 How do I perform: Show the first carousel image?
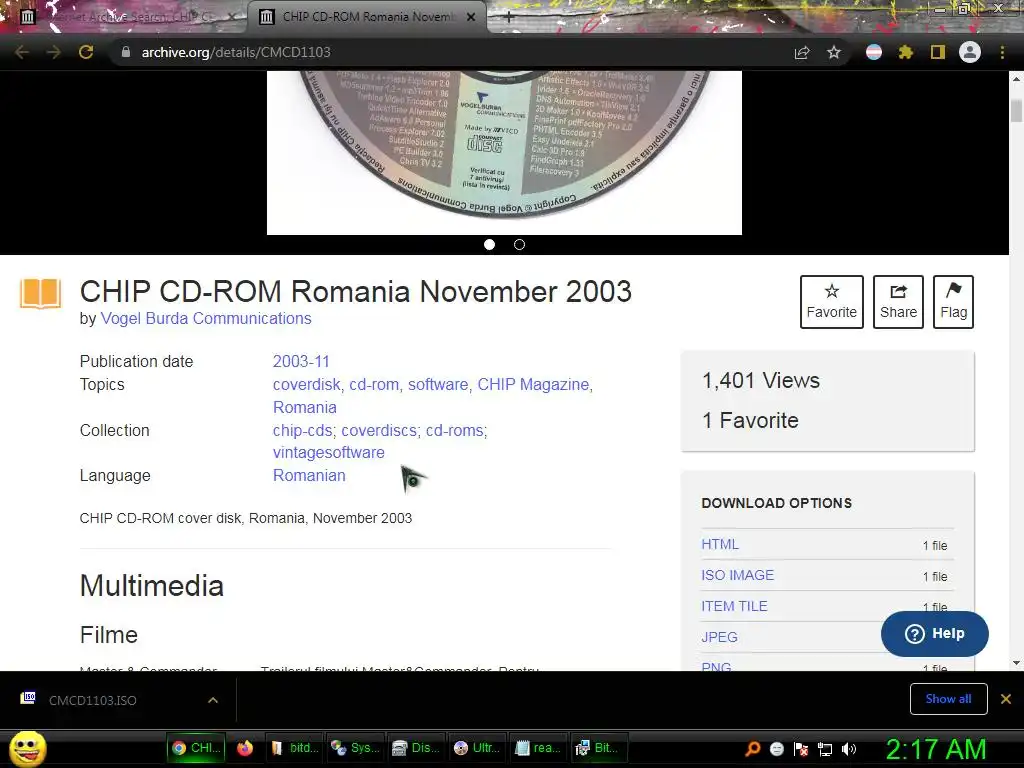[x=489, y=244]
